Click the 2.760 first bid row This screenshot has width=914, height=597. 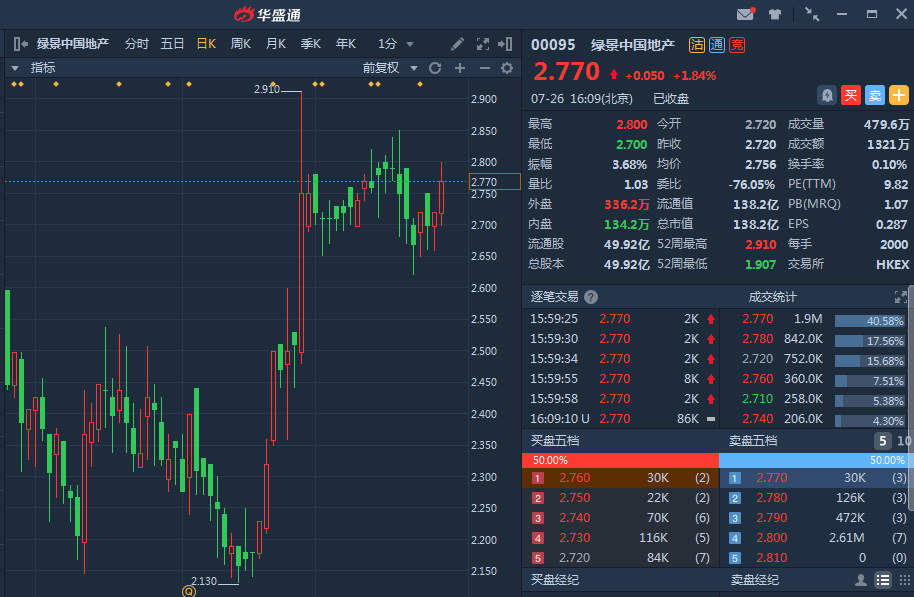tap(620, 478)
